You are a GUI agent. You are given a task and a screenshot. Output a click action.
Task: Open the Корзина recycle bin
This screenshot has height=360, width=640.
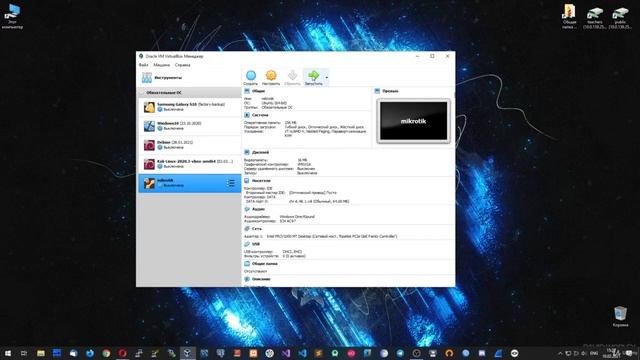(620, 316)
